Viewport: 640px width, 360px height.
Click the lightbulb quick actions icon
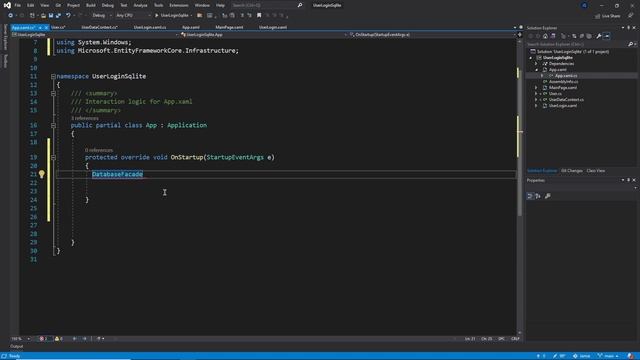coord(42,174)
